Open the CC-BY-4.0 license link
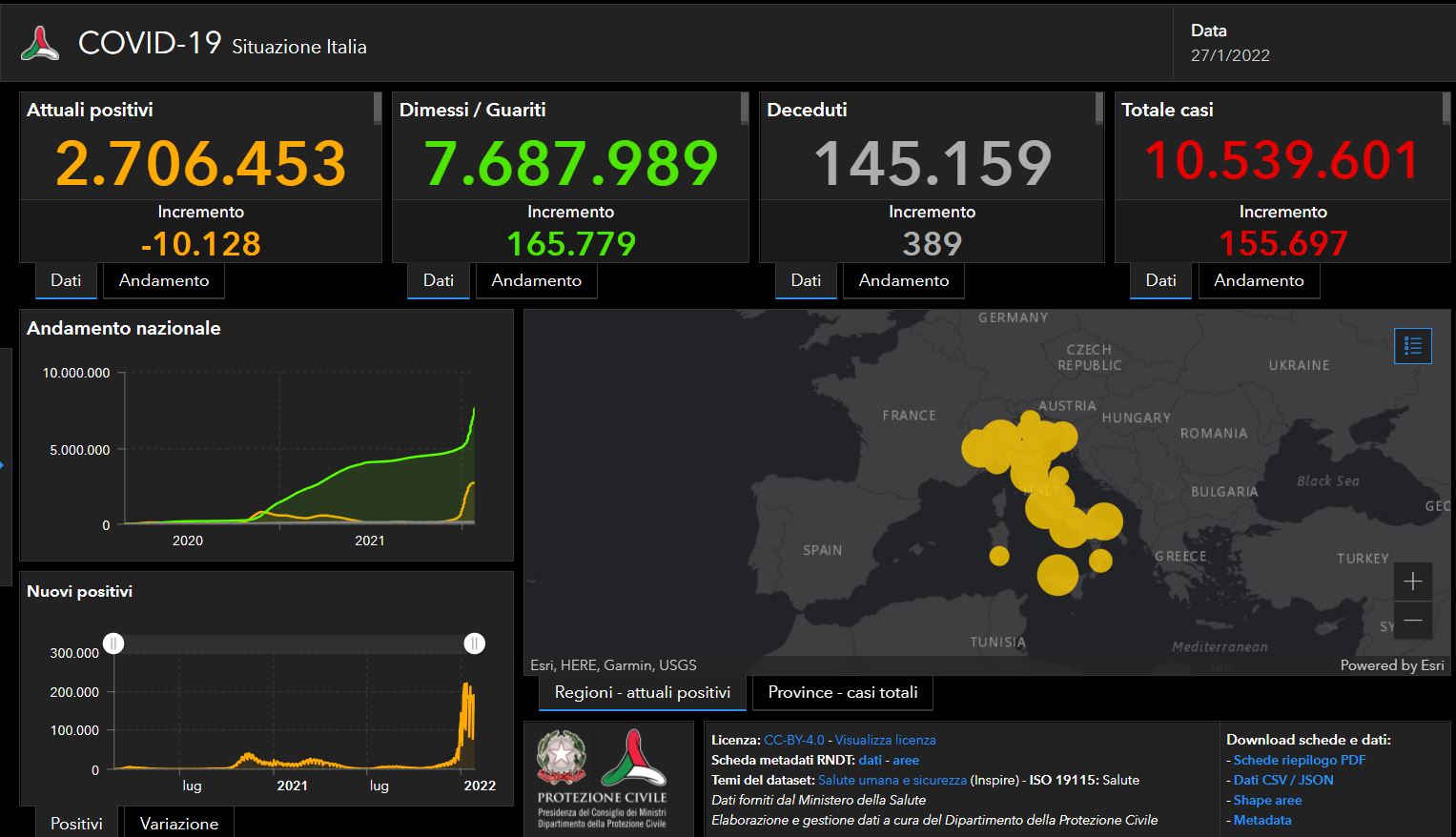This screenshot has height=837, width=1456. coord(793,740)
